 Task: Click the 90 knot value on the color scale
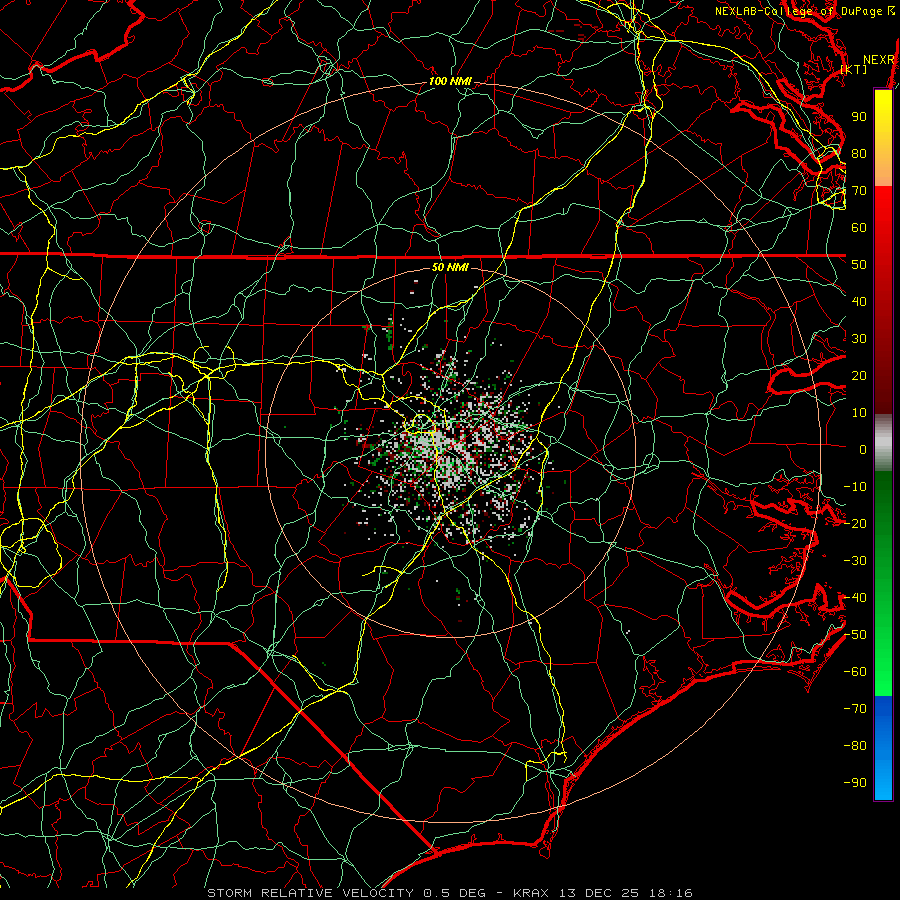(859, 117)
